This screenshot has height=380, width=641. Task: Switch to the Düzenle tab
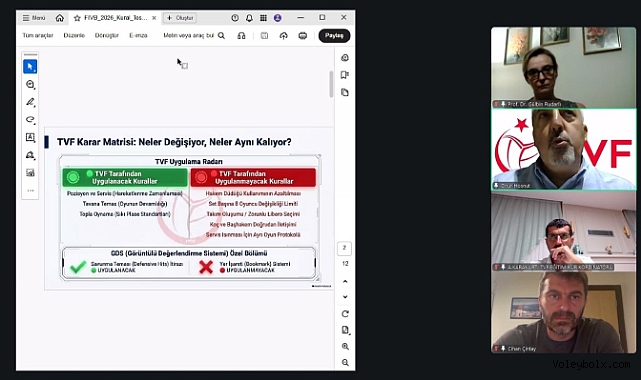pyautogui.click(x=74, y=36)
